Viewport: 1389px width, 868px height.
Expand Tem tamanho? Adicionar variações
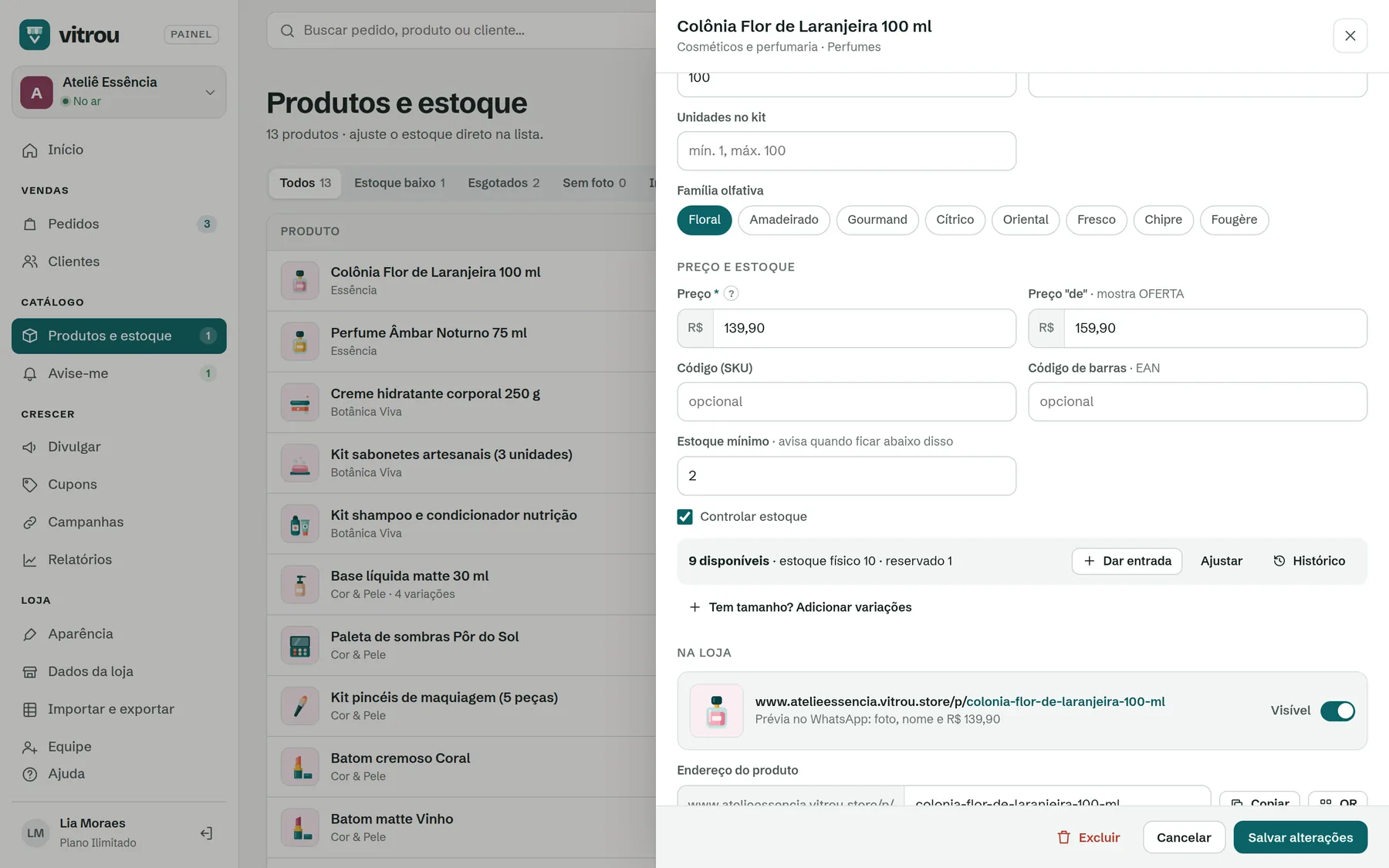(x=800, y=607)
